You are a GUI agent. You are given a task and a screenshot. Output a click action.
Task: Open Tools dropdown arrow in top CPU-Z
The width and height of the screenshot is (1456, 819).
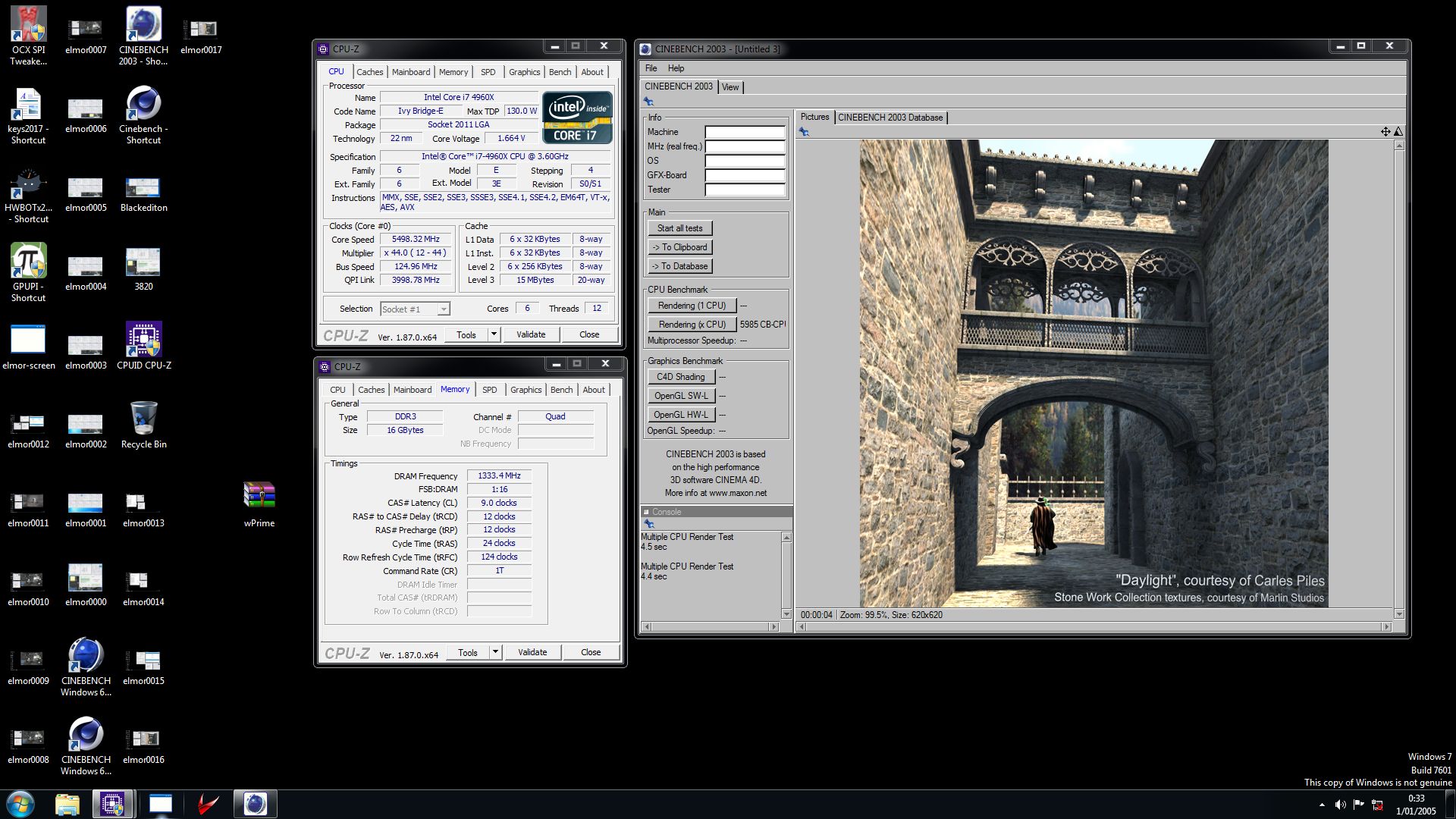[494, 334]
